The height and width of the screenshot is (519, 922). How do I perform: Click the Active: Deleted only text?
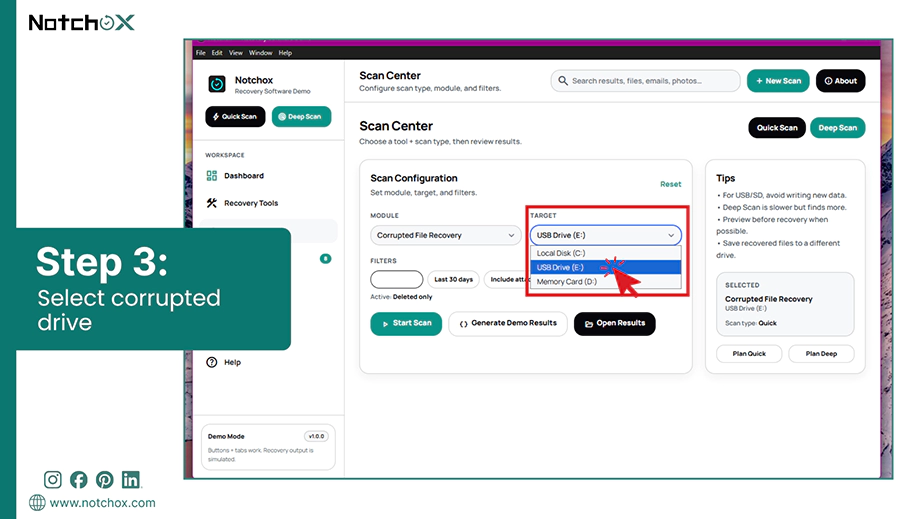click(x=401, y=297)
